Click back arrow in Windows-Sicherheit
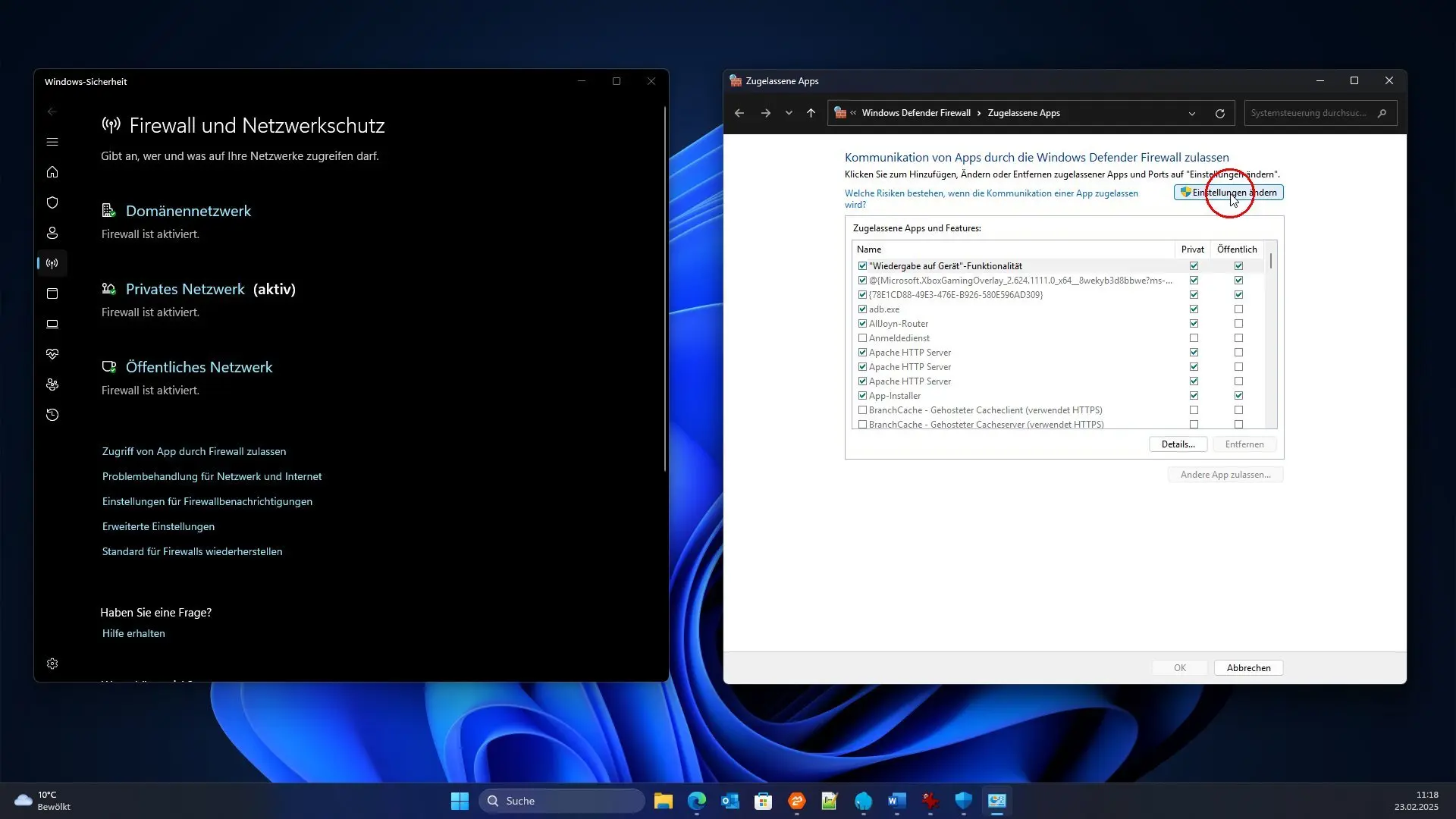Screen dimensions: 1456x819 point(52,111)
